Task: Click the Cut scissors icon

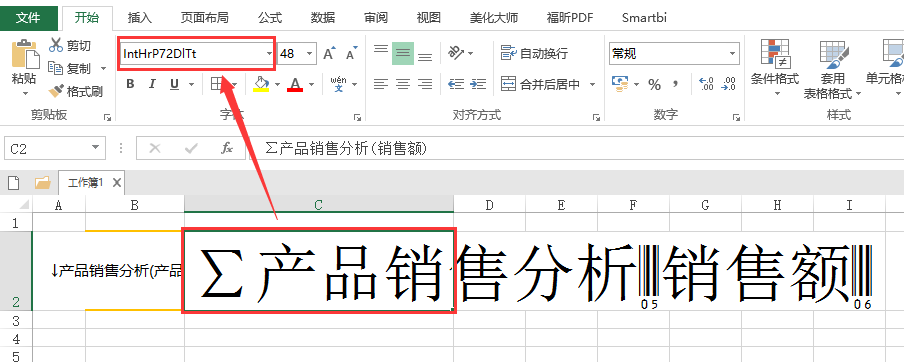Action: click(56, 45)
